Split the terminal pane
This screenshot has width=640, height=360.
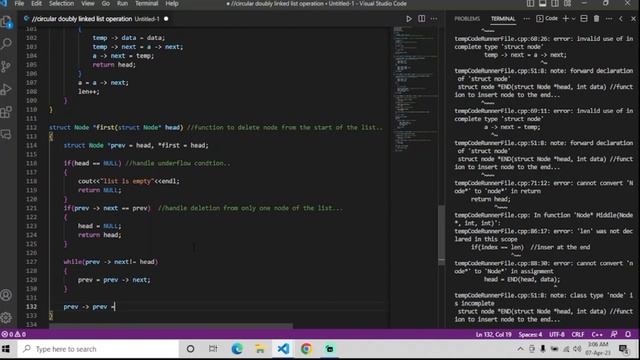coord(584,19)
